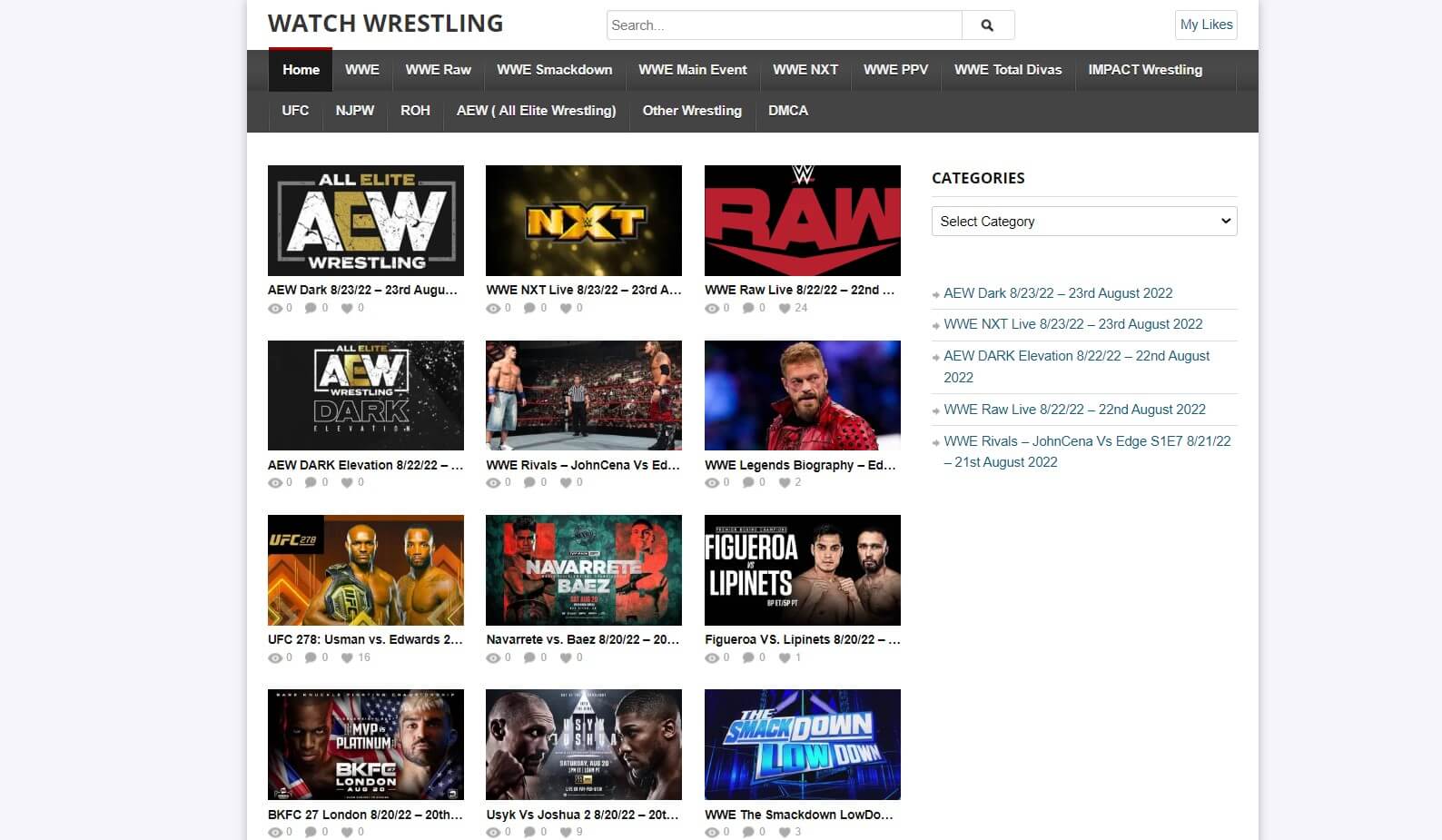1442x840 pixels.
Task: Like the WWE Legends Biography post
Action: (x=785, y=483)
